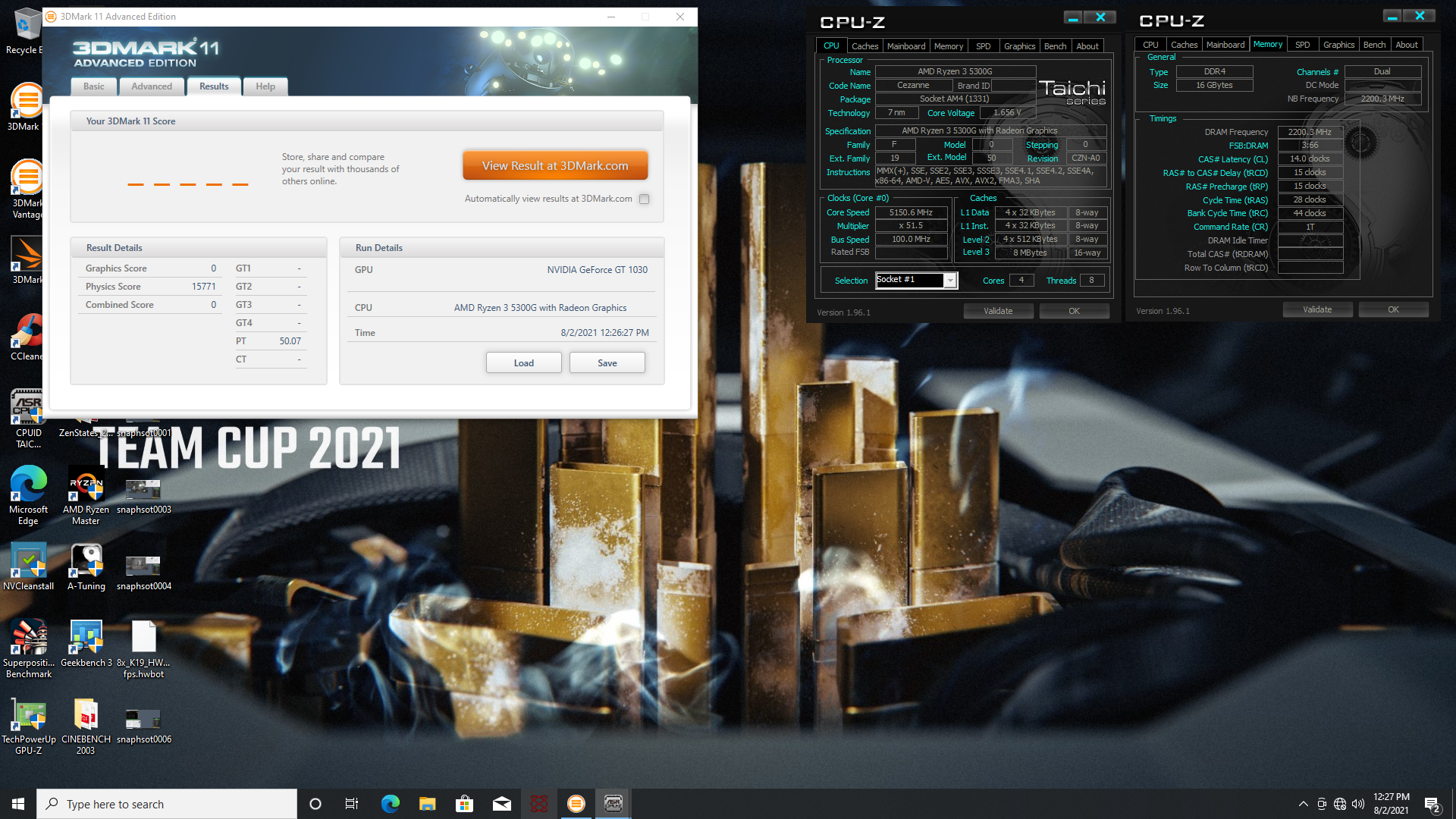Open the CCleaner desktop shortcut
1456x819 pixels.
tap(27, 337)
